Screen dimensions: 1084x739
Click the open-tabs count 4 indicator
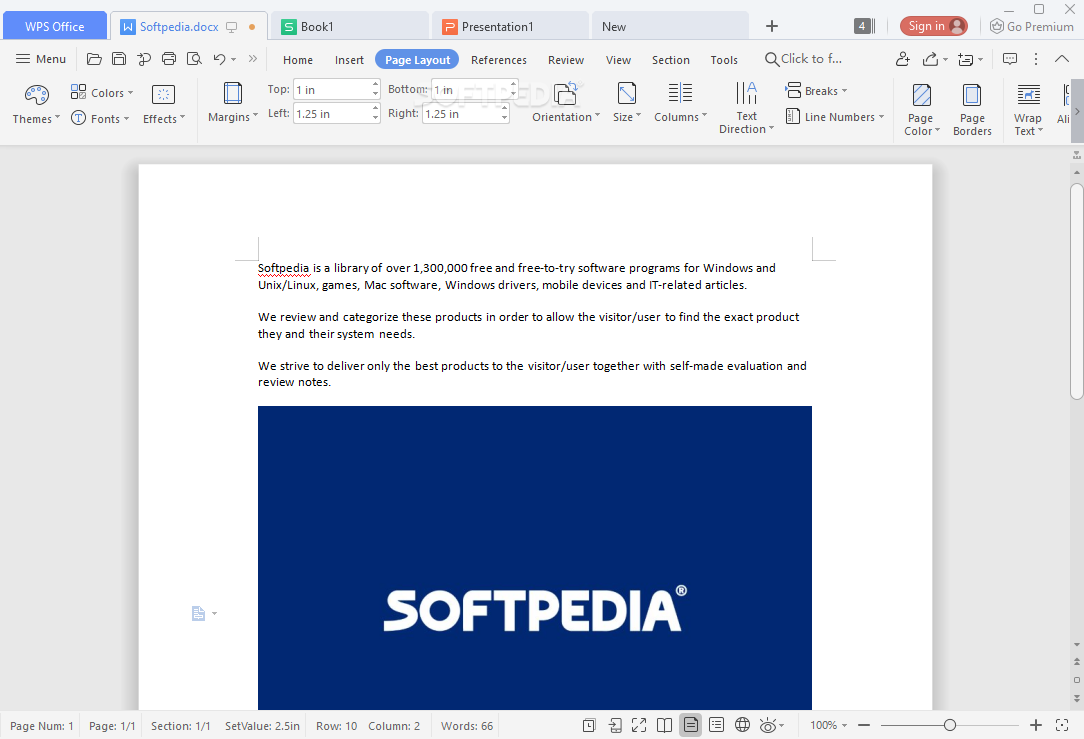pyautogui.click(x=864, y=26)
